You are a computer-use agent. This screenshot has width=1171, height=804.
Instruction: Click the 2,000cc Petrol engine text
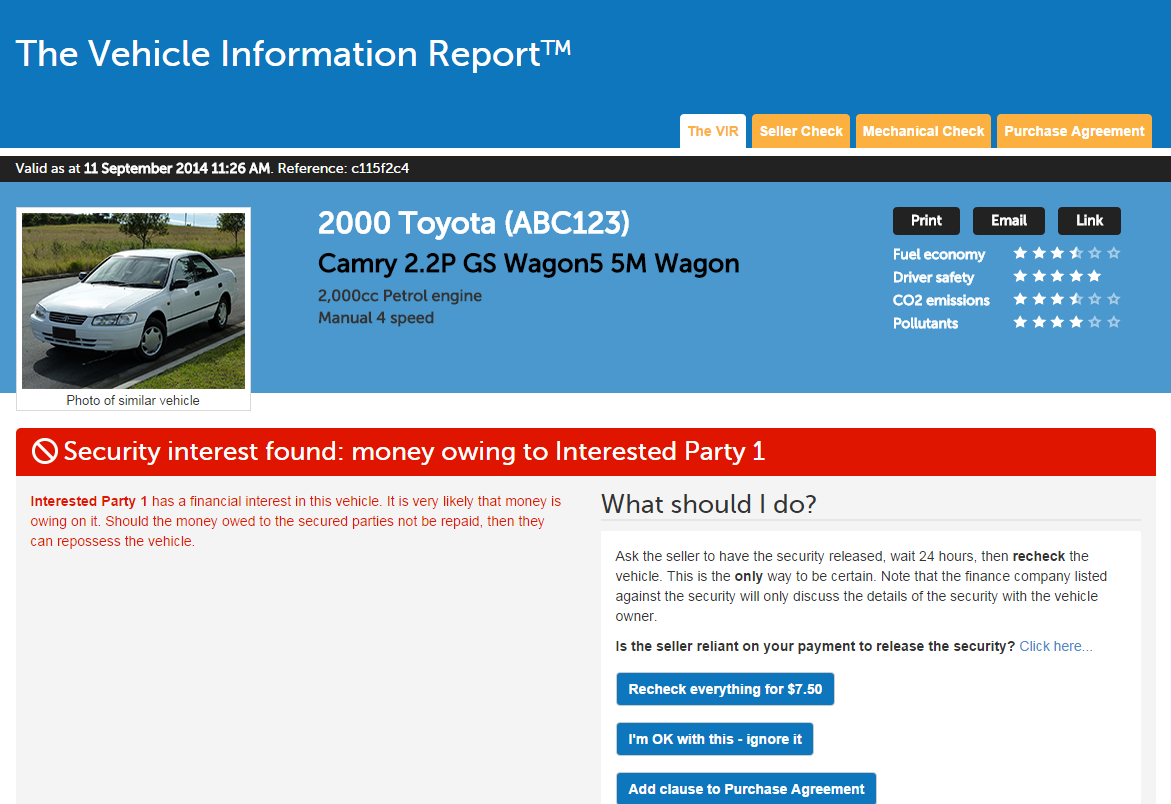[x=400, y=296]
